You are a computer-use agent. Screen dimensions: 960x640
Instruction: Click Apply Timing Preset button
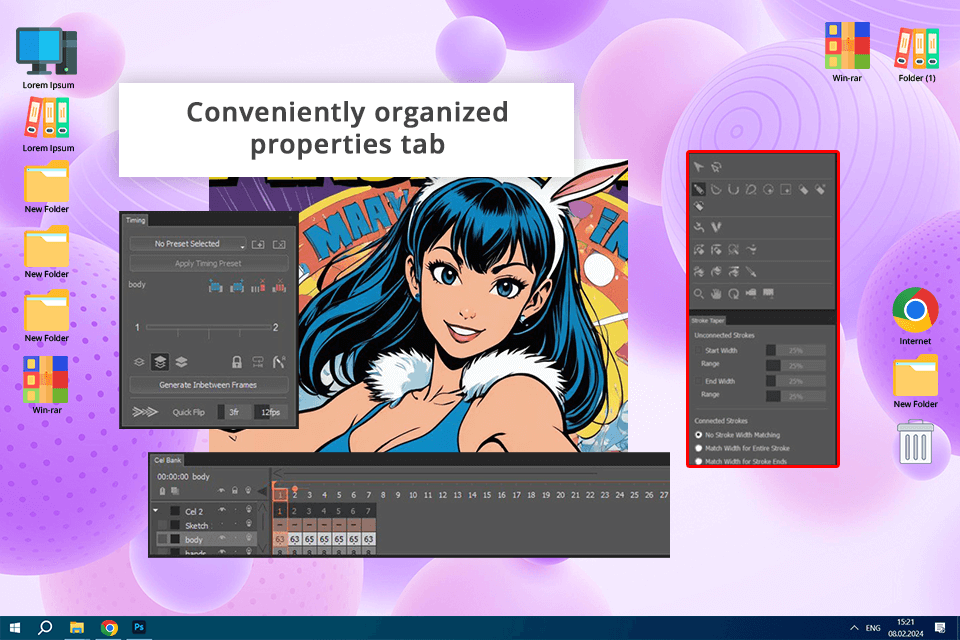pos(209,263)
